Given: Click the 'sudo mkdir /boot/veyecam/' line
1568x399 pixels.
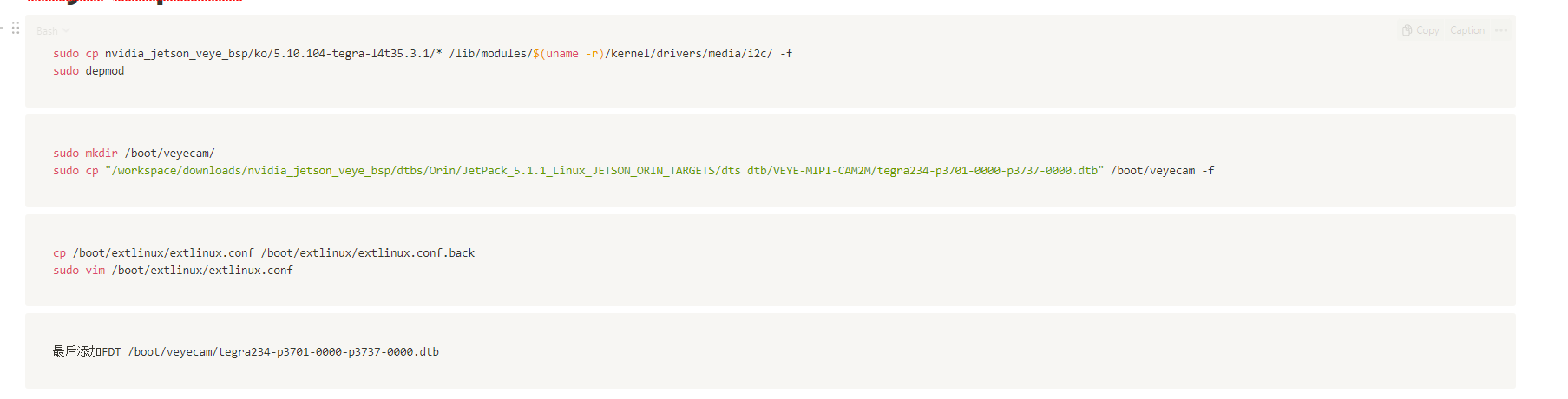Looking at the screenshot, I should pos(134,154).
